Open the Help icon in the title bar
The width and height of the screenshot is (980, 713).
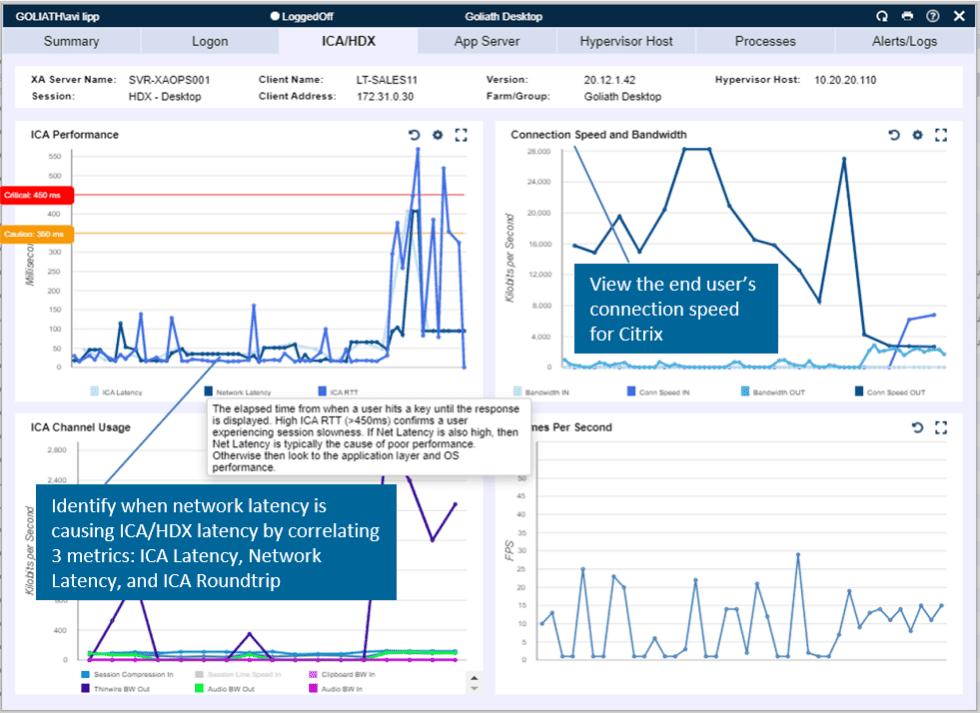(x=932, y=16)
